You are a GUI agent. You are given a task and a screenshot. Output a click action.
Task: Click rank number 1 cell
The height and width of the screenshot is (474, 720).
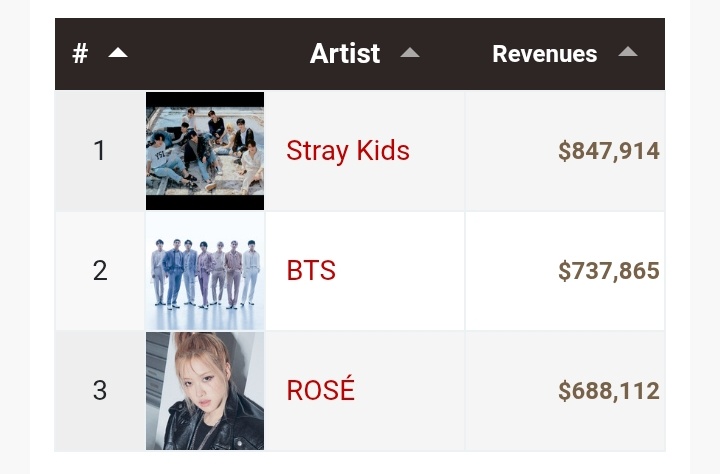click(x=100, y=151)
